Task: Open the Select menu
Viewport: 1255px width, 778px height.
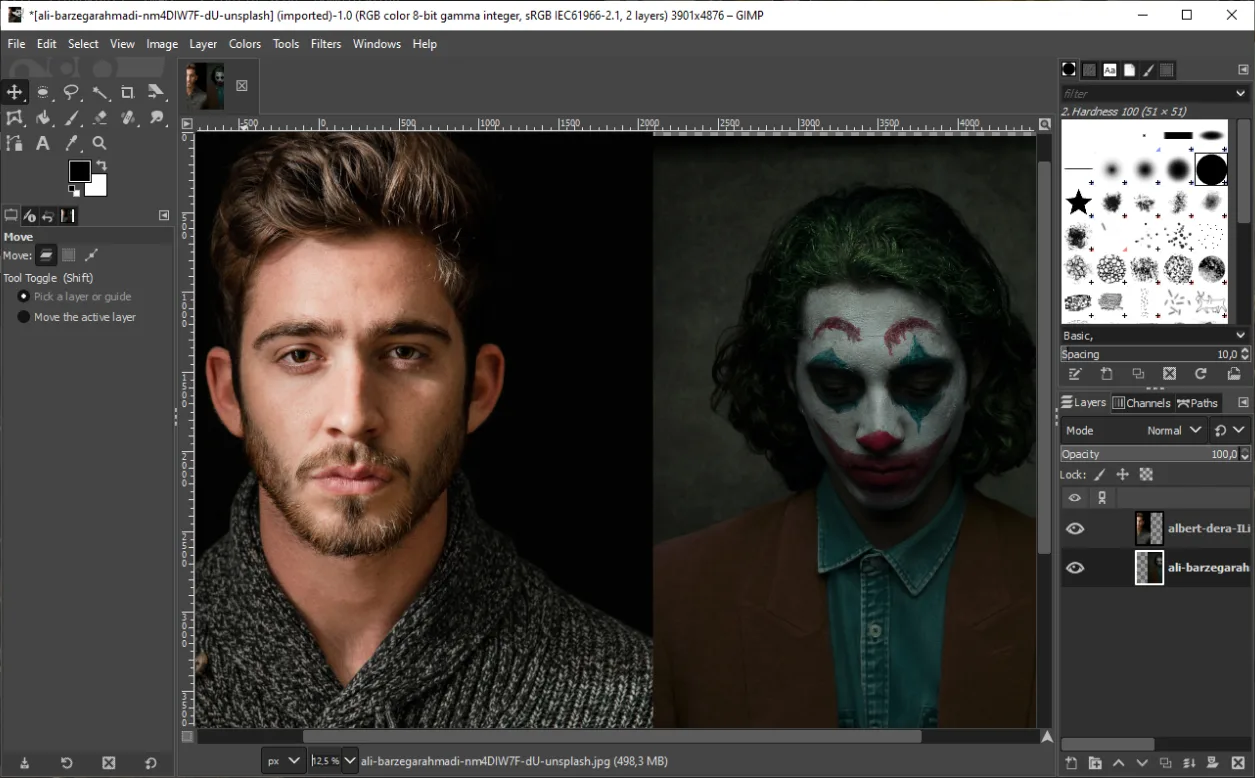Action: (83, 44)
